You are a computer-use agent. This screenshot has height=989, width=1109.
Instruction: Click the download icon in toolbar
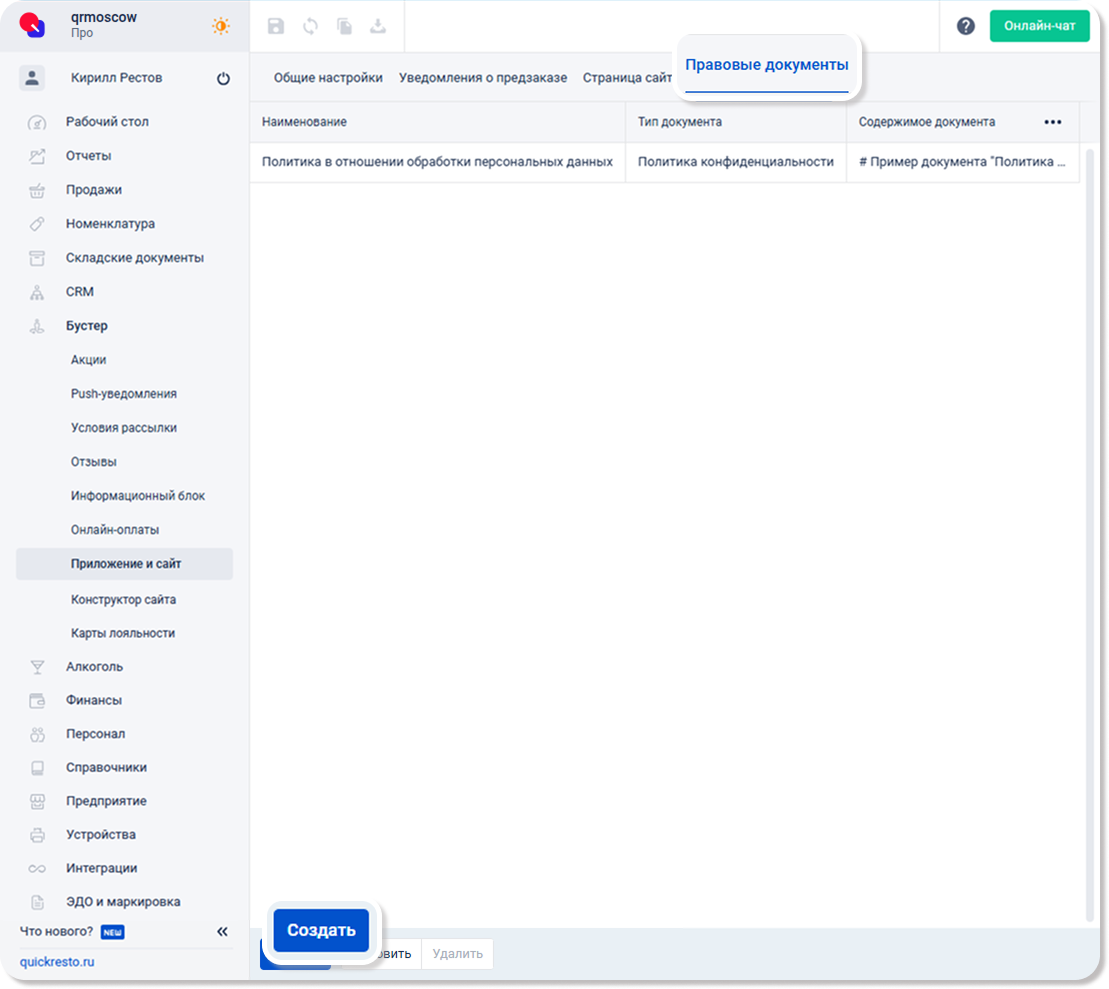click(x=378, y=27)
